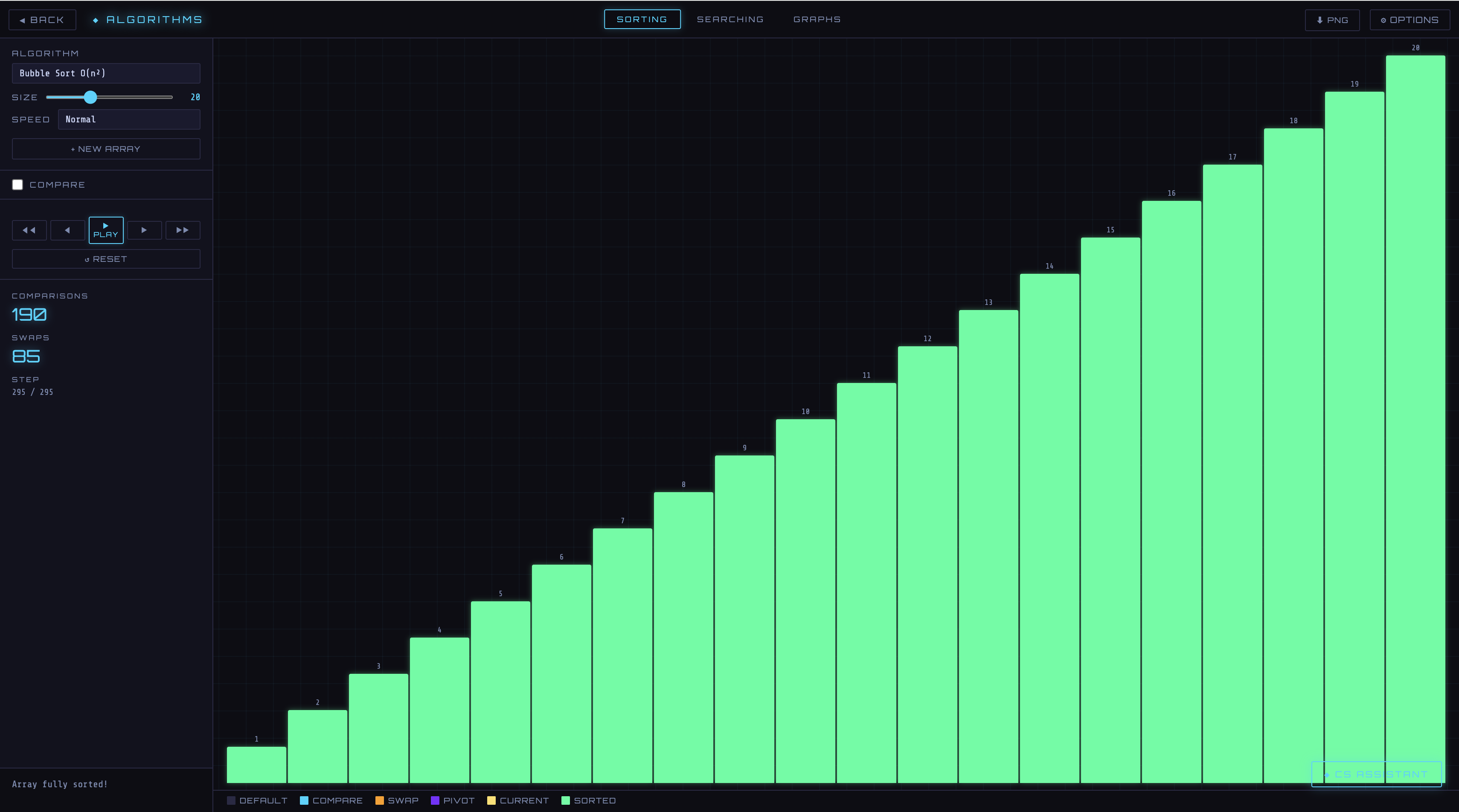Click the Size slider handle
This screenshot has height=812, width=1459.
(90, 97)
